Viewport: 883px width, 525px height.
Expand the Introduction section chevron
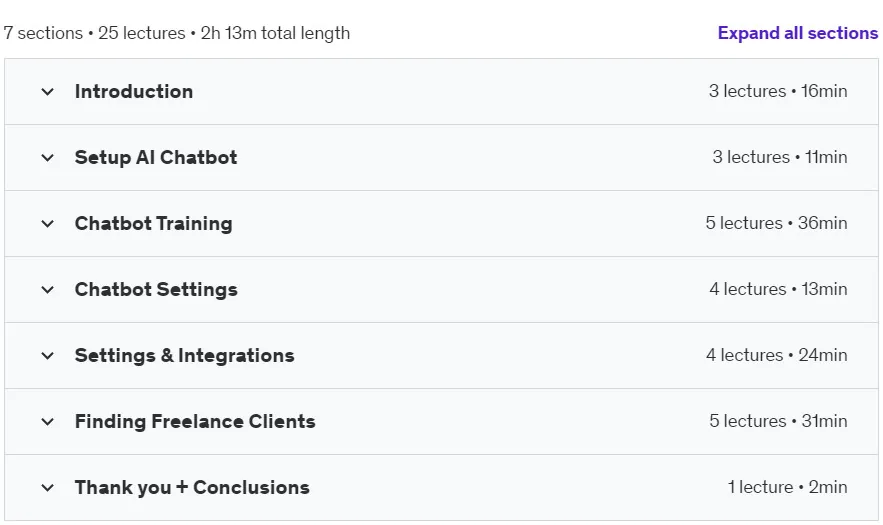tap(48, 92)
